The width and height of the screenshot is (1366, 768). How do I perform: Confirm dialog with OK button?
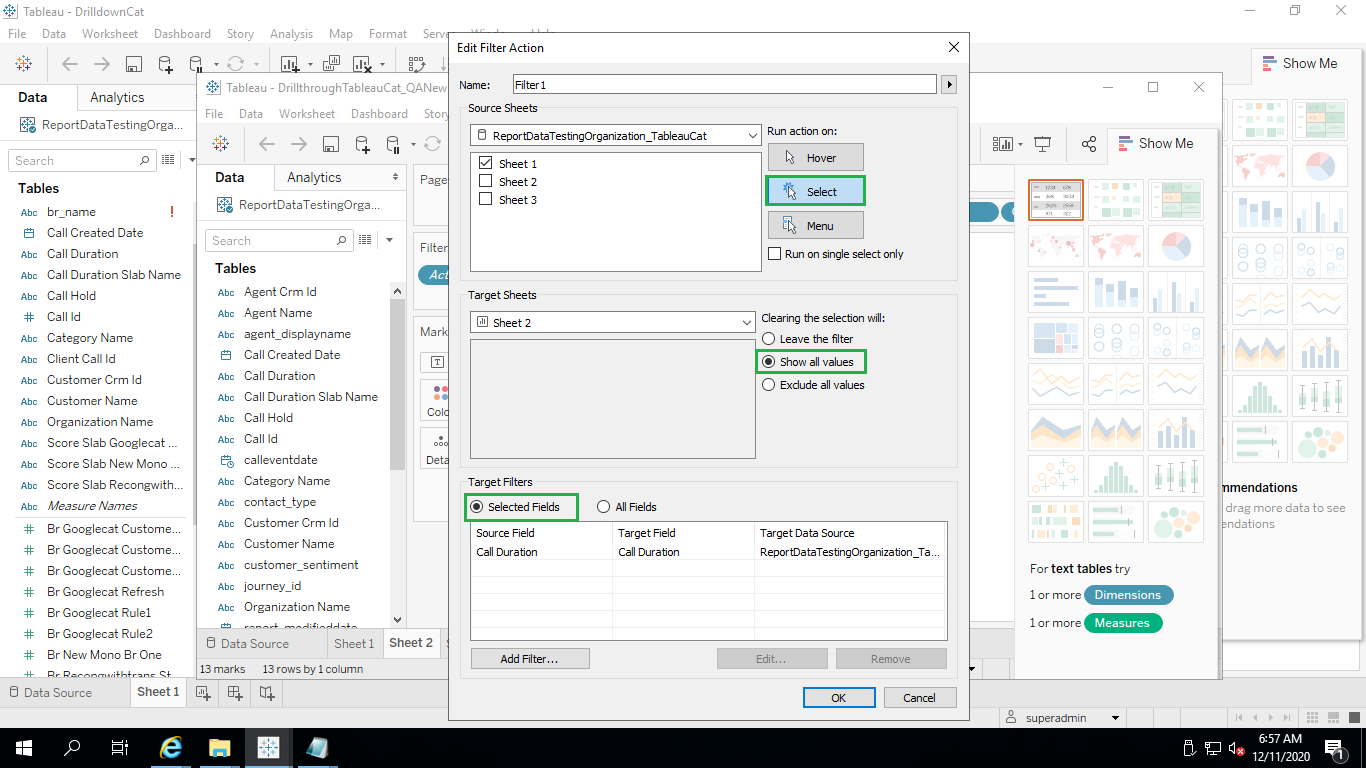[x=839, y=698]
